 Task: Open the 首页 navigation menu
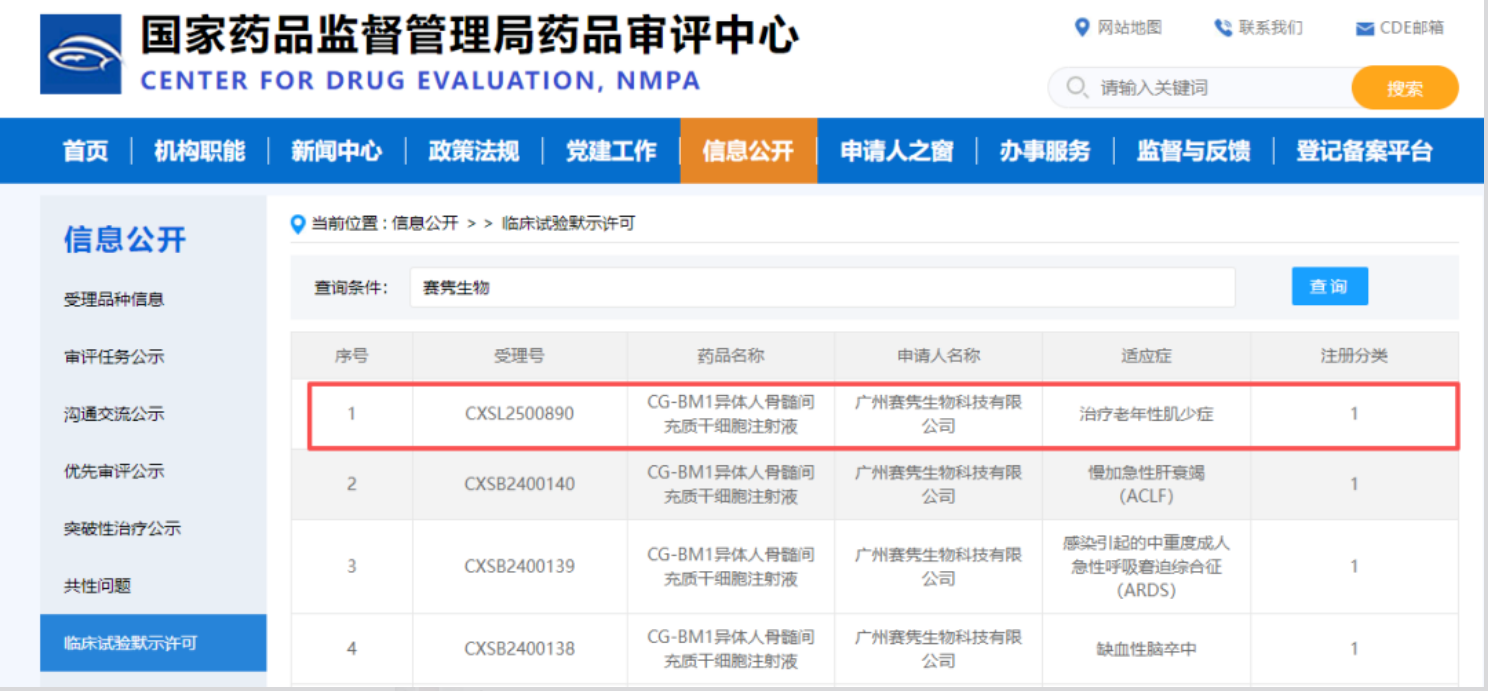85,151
